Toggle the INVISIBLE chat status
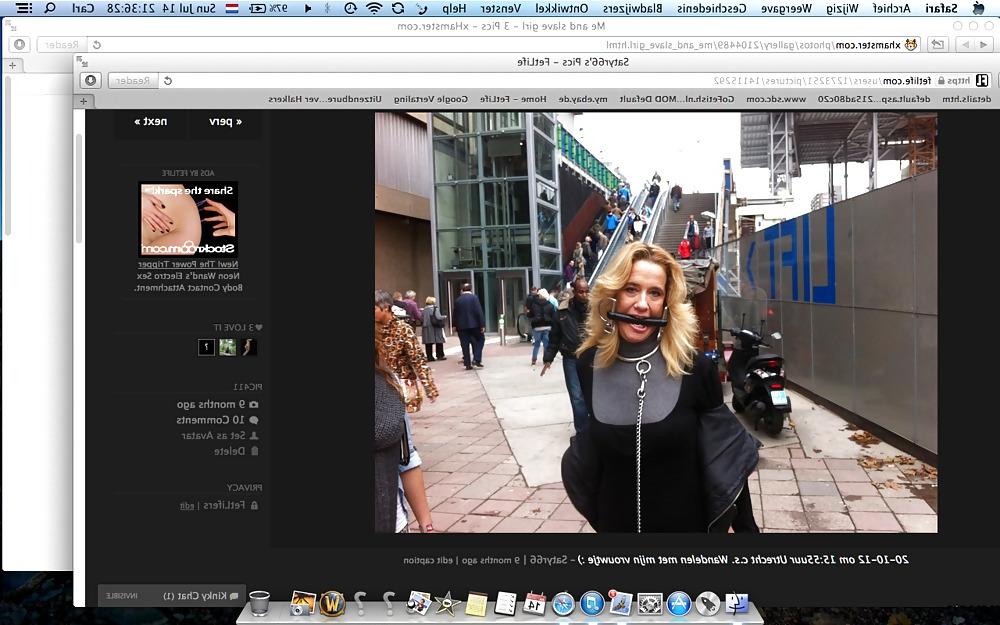This screenshot has height=625, width=1000. pos(121,596)
